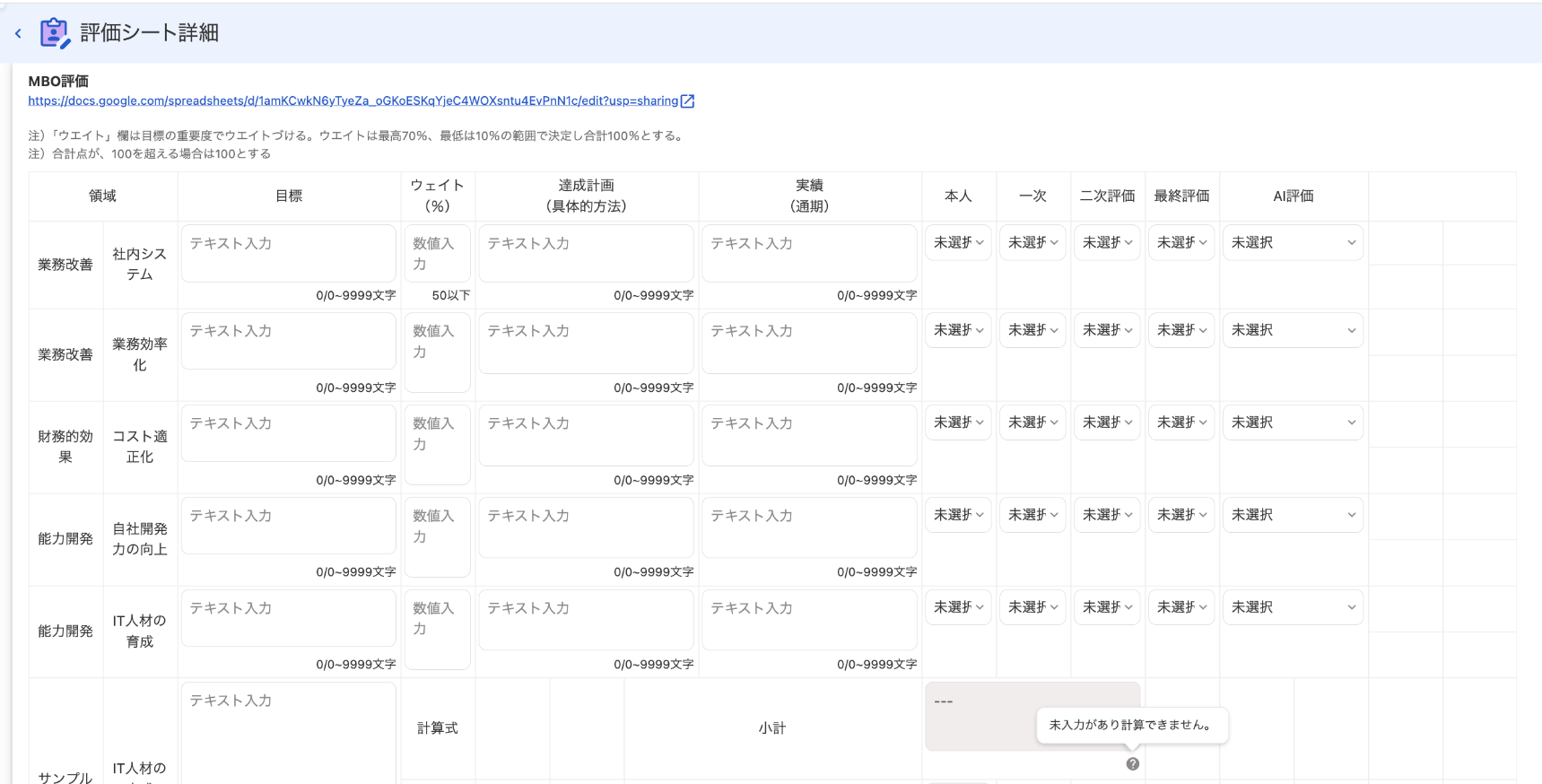Open 二次評価 dropdown in 自社開発力の向上 row
The height and width of the screenshot is (784, 1542).
pos(1107,515)
